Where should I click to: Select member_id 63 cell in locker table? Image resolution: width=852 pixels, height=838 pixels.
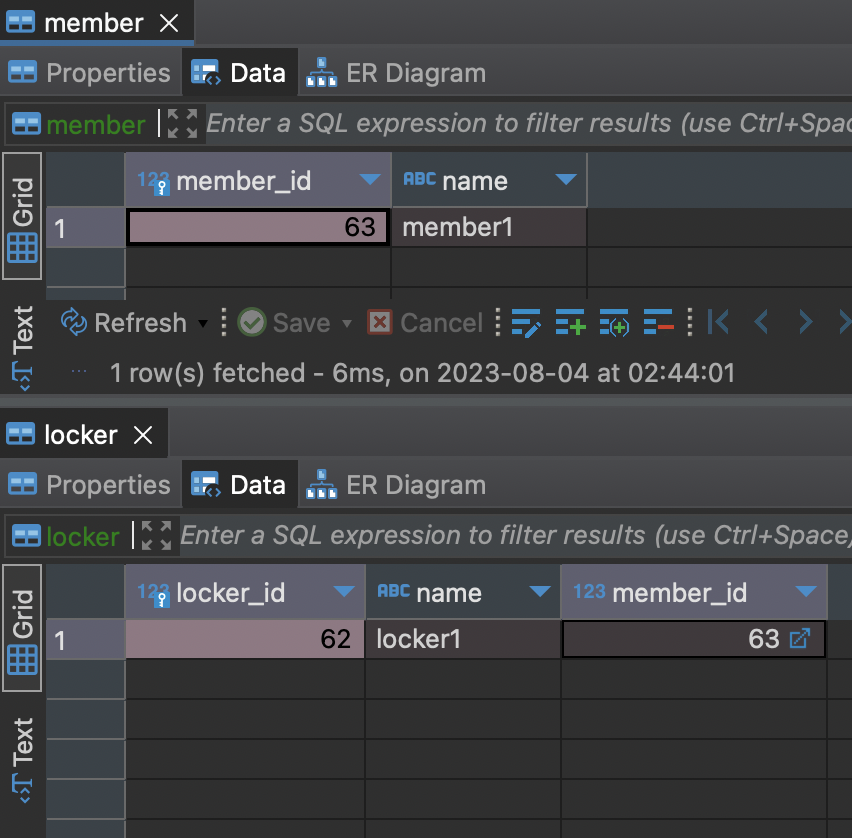tap(694, 639)
